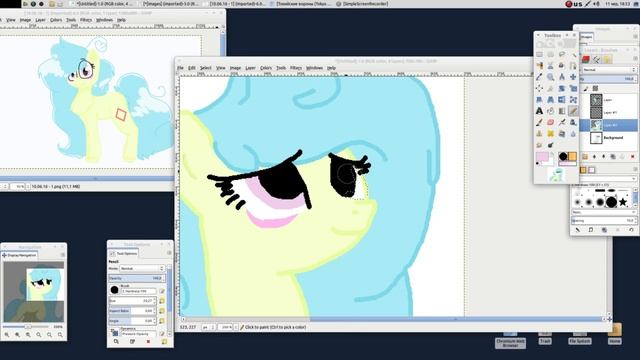Open Tool Options panel configuration menu
The height and width of the screenshot is (360, 640).
[169, 253]
